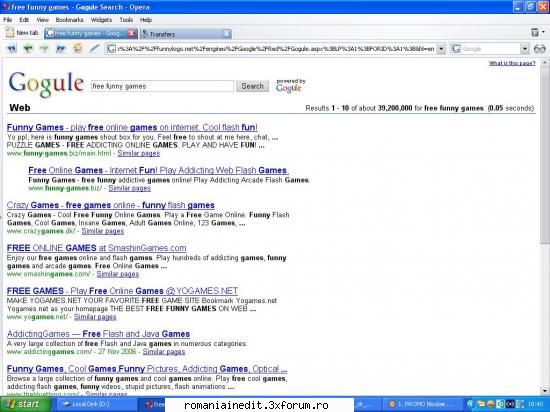Open 'FREE ONLINE GAMES at SmashinGames.com' result
Viewport: 550px width, 412px height.
tap(96, 248)
